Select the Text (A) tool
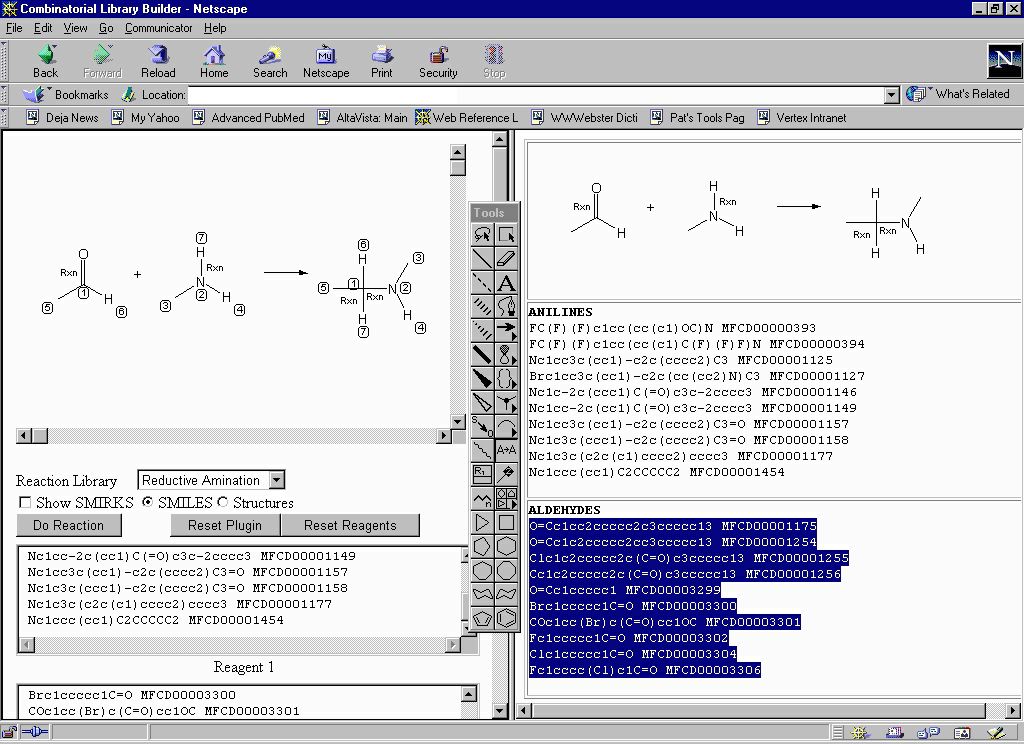This screenshot has width=1024, height=744. click(506, 283)
